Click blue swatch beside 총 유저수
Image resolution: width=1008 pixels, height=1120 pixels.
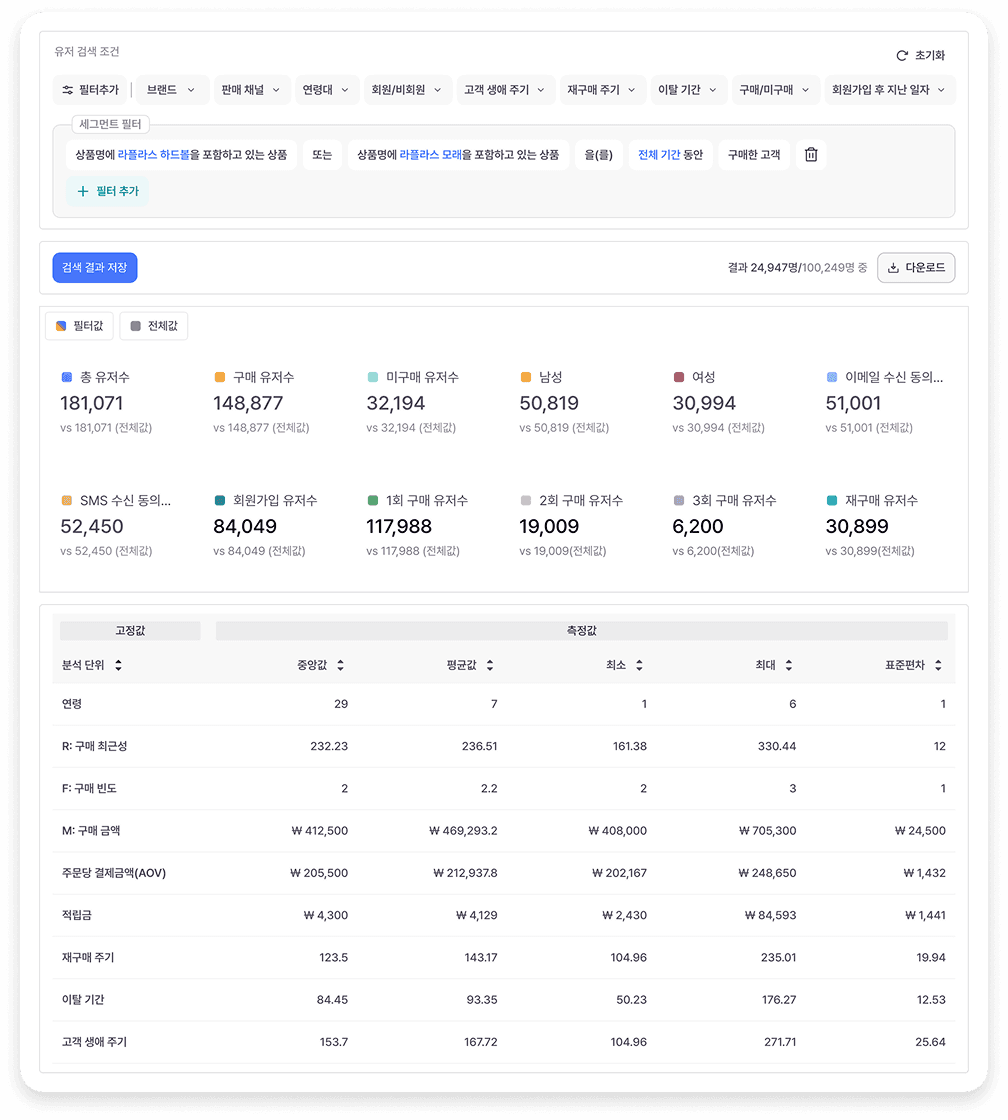(67, 377)
